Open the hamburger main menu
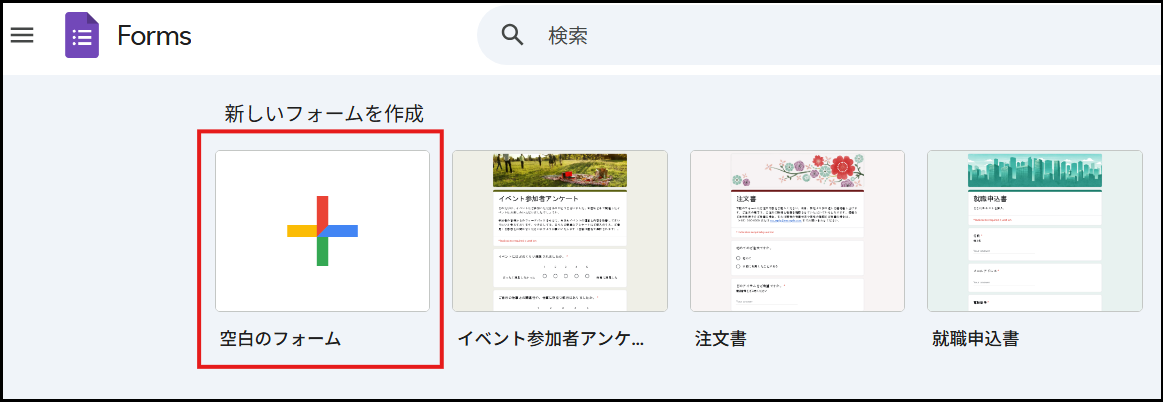Image resolution: width=1163 pixels, height=402 pixels. (22, 35)
